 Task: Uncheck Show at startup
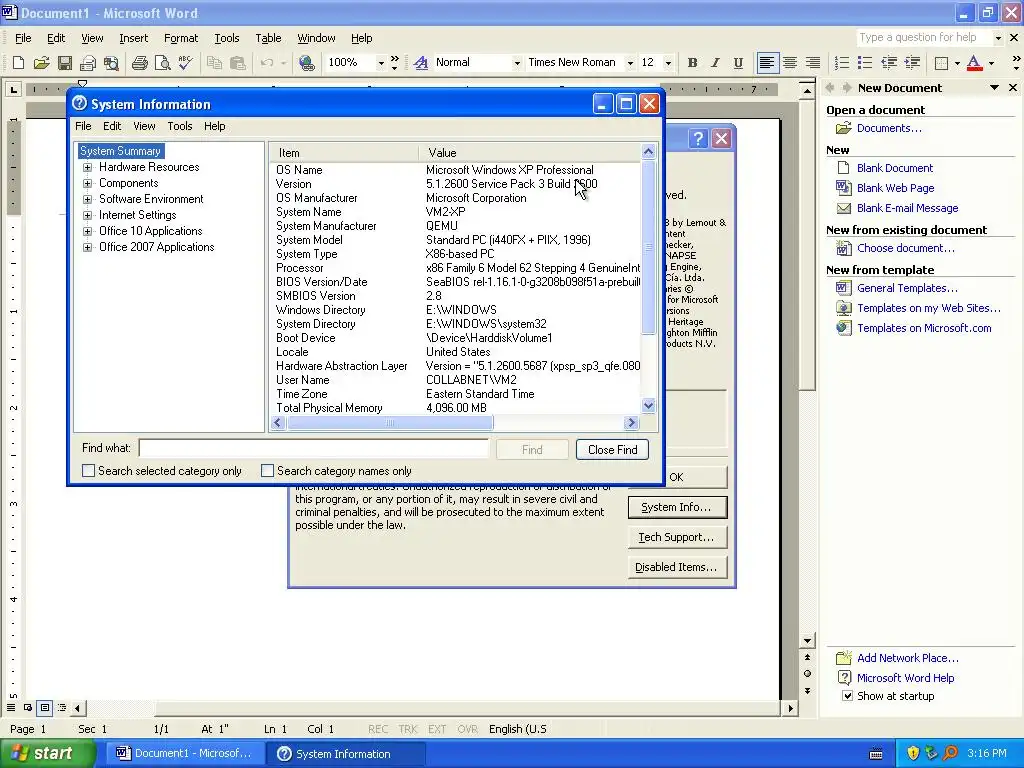(x=847, y=696)
